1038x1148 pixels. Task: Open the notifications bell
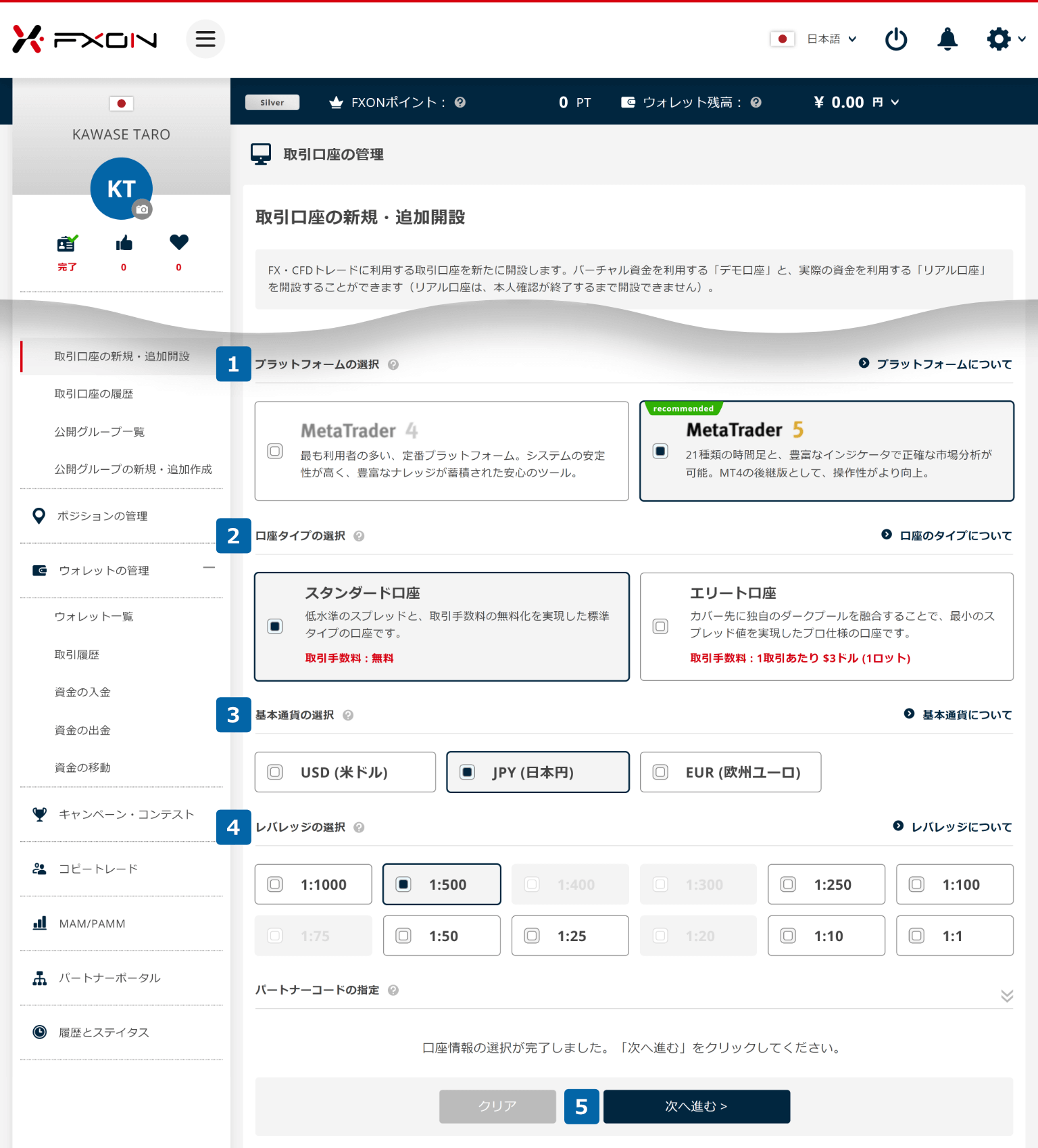(947, 39)
